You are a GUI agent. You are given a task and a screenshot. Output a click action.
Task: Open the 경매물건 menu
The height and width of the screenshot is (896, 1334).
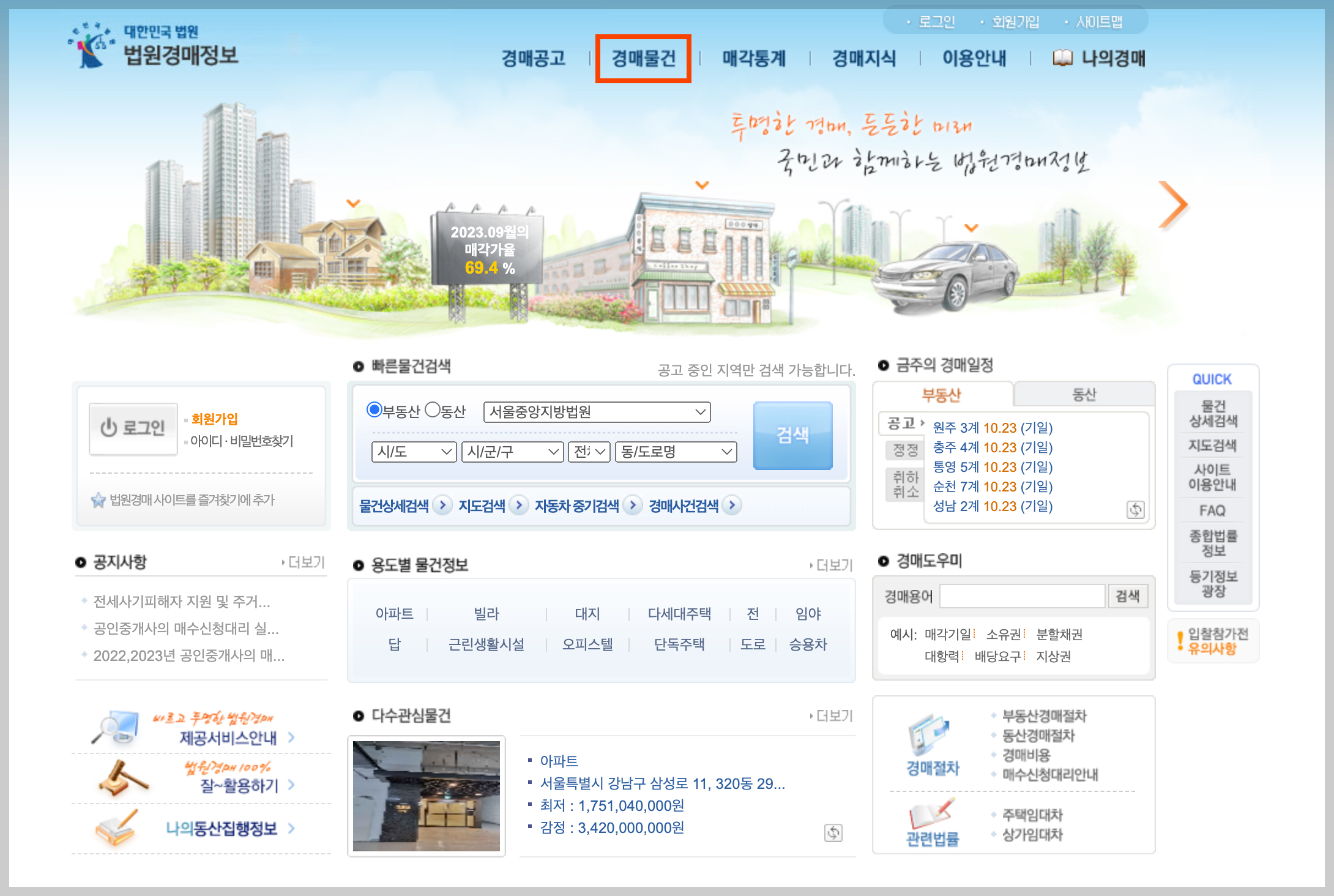(x=643, y=59)
